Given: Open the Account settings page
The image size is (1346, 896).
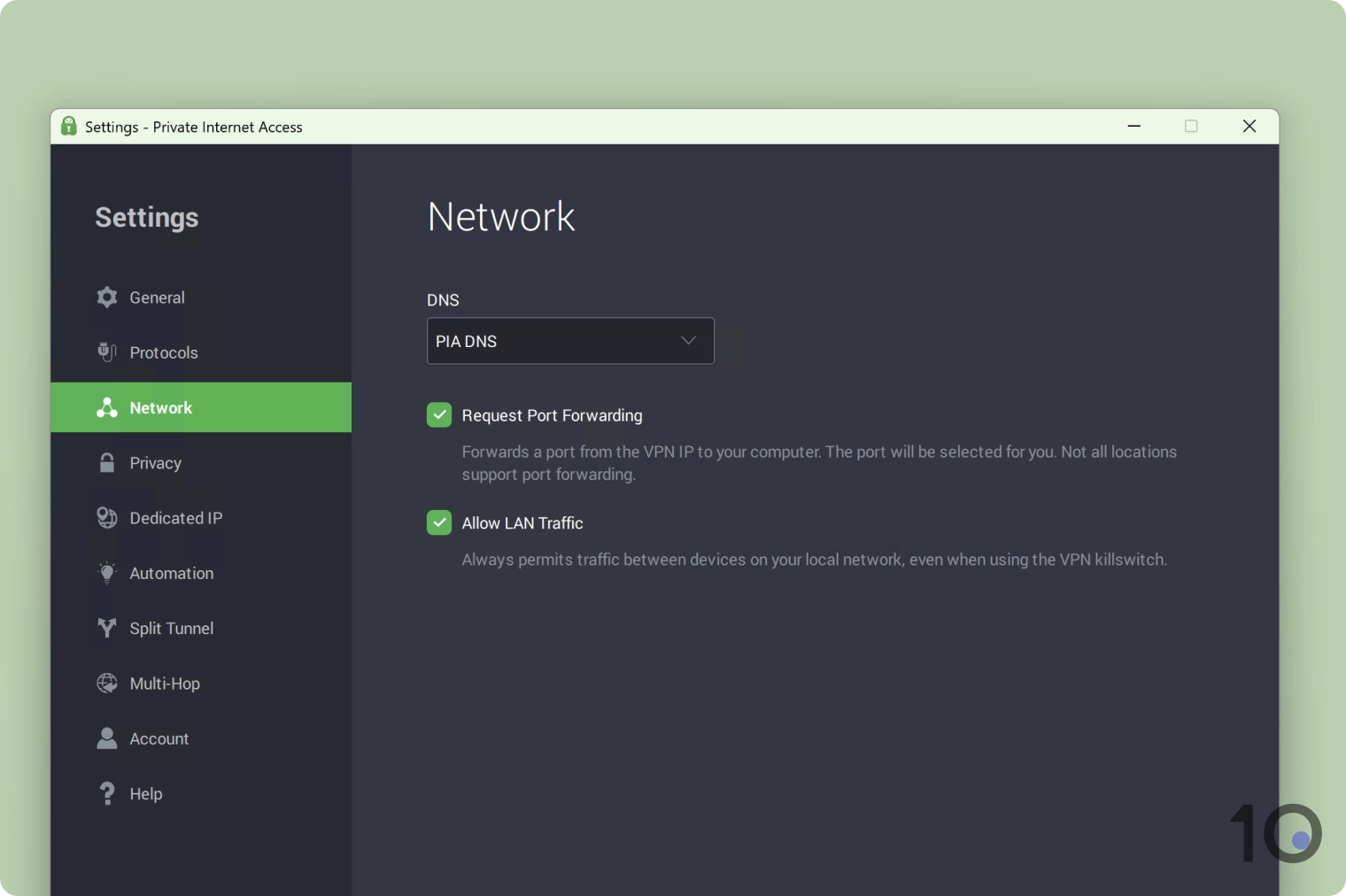Looking at the screenshot, I should pyautogui.click(x=159, y=738).
